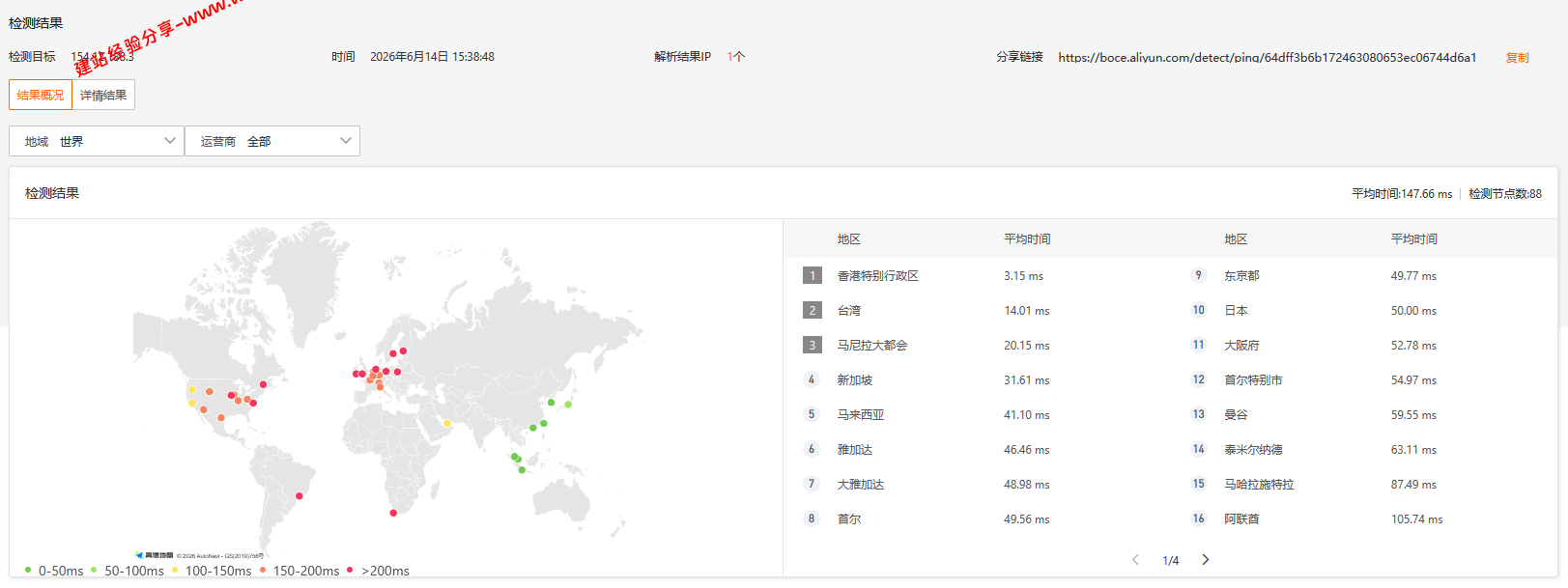This screenshot has height=588, width=1568.
Task: Open the 详情结果 tab
Action: point(103,95)
